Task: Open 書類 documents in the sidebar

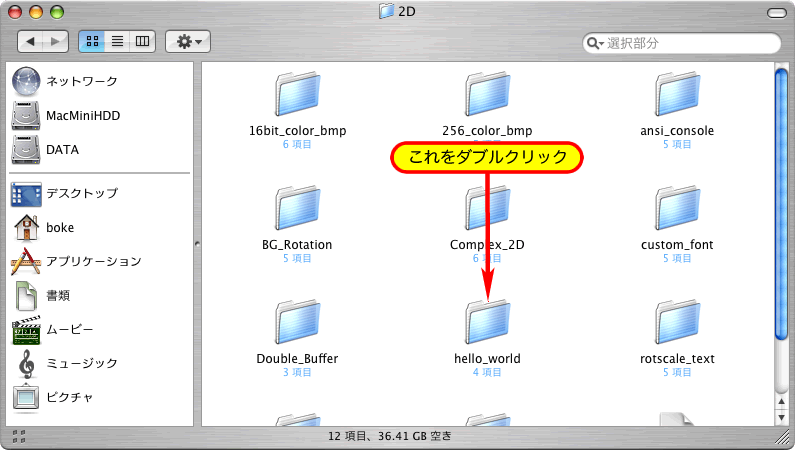Action: [41, 295]
